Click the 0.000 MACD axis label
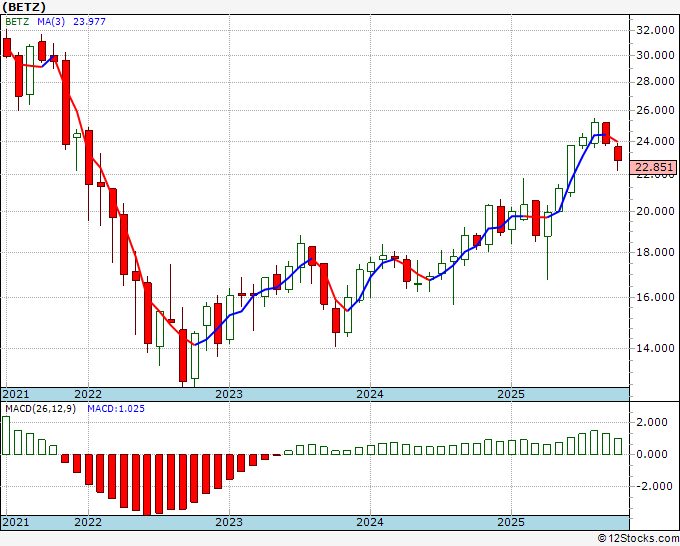This screenshot has height=546, width=680. point(654,454)
